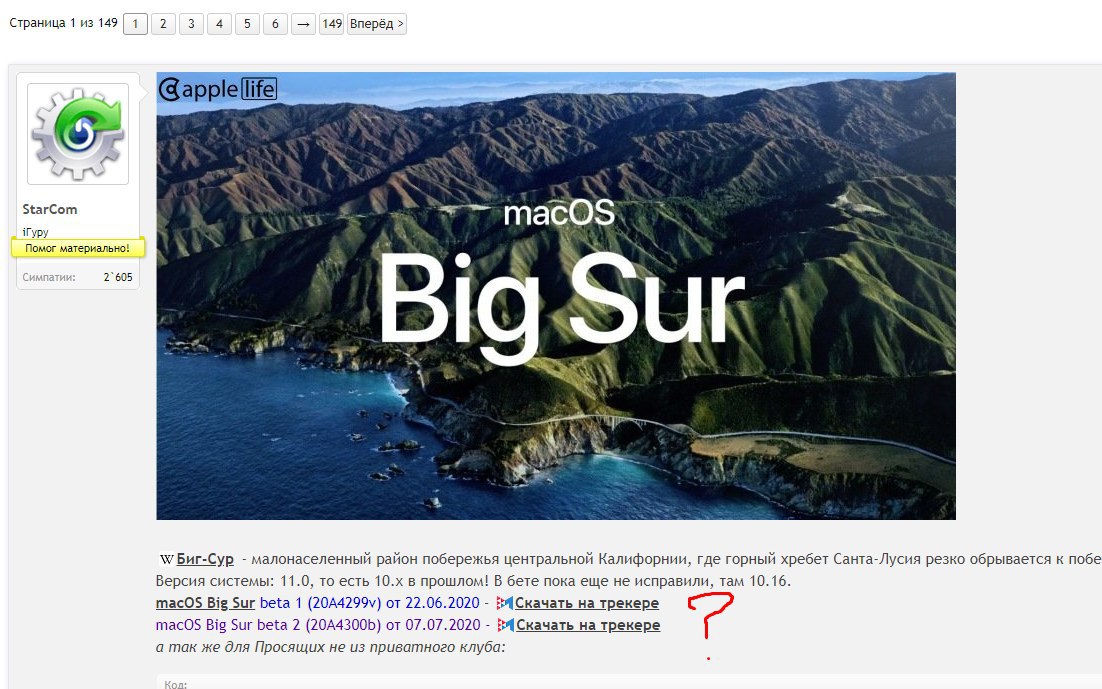This screenshot has height=689, width=1102.
Task: Click line 'а так же для Просящих'
Action: point(330,646)
